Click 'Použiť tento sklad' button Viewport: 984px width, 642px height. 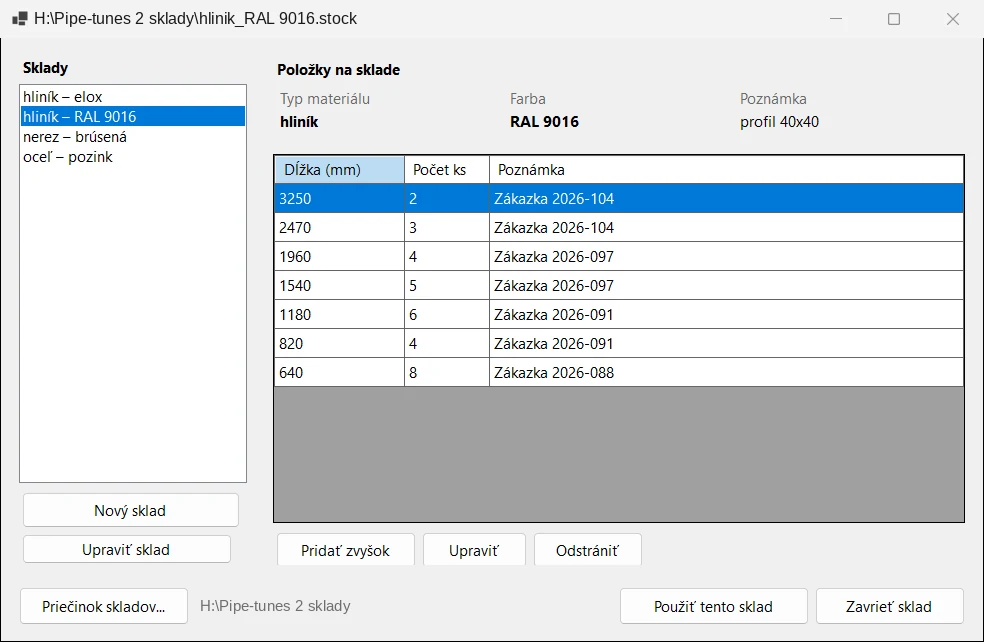[714, 606]
